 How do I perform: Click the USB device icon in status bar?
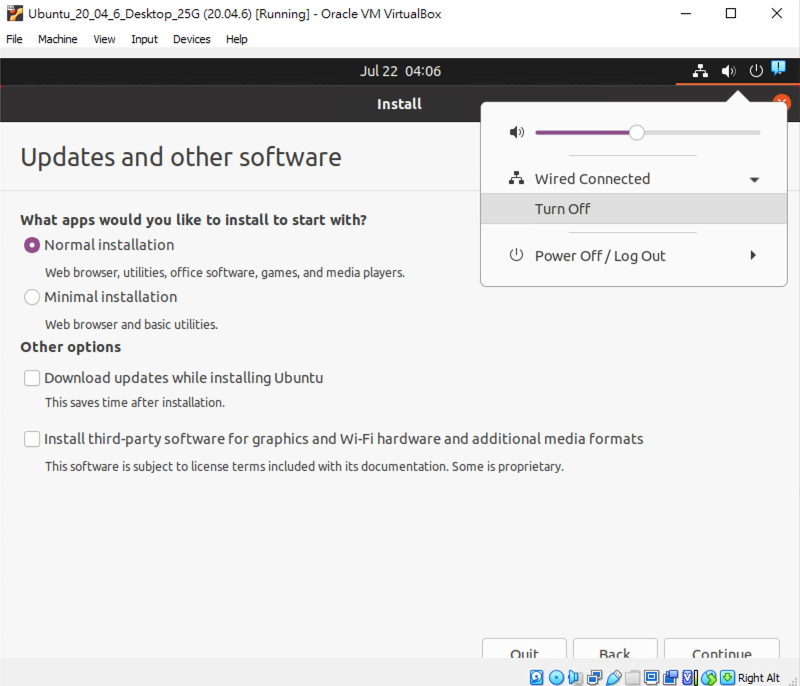[x=615, y=678]
